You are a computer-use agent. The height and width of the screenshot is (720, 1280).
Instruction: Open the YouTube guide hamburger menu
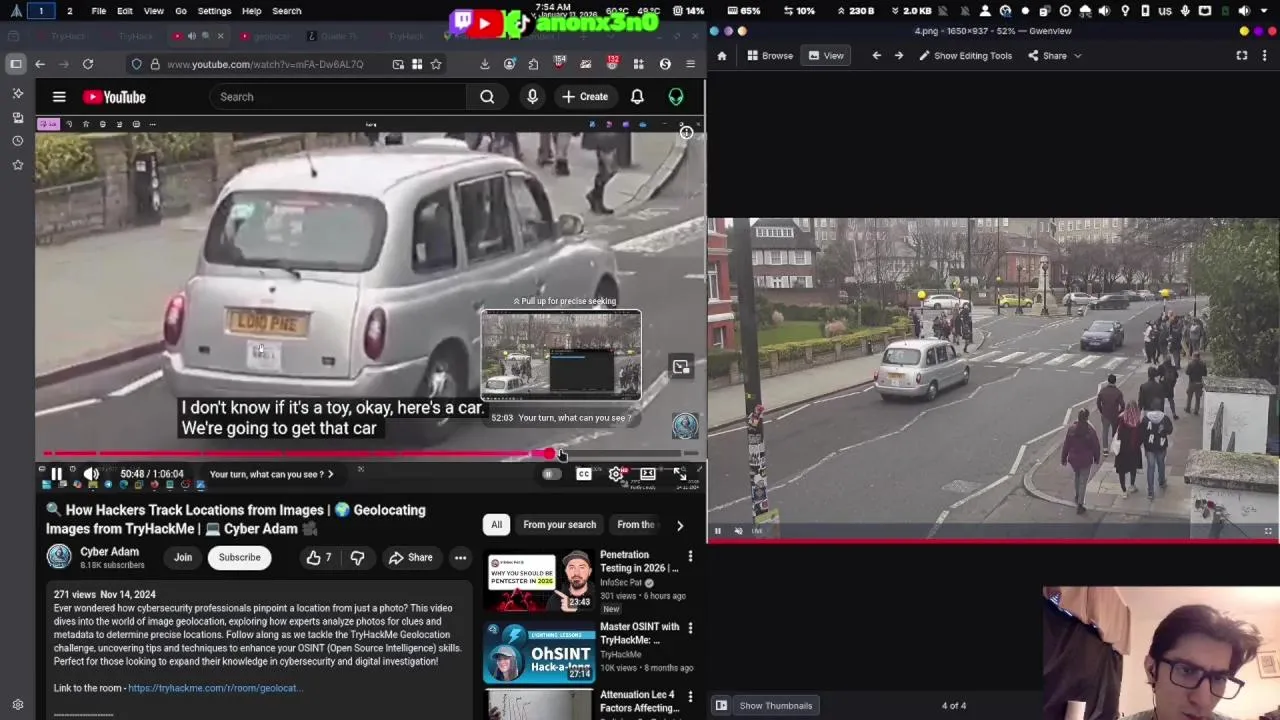(x=59, y=97)
